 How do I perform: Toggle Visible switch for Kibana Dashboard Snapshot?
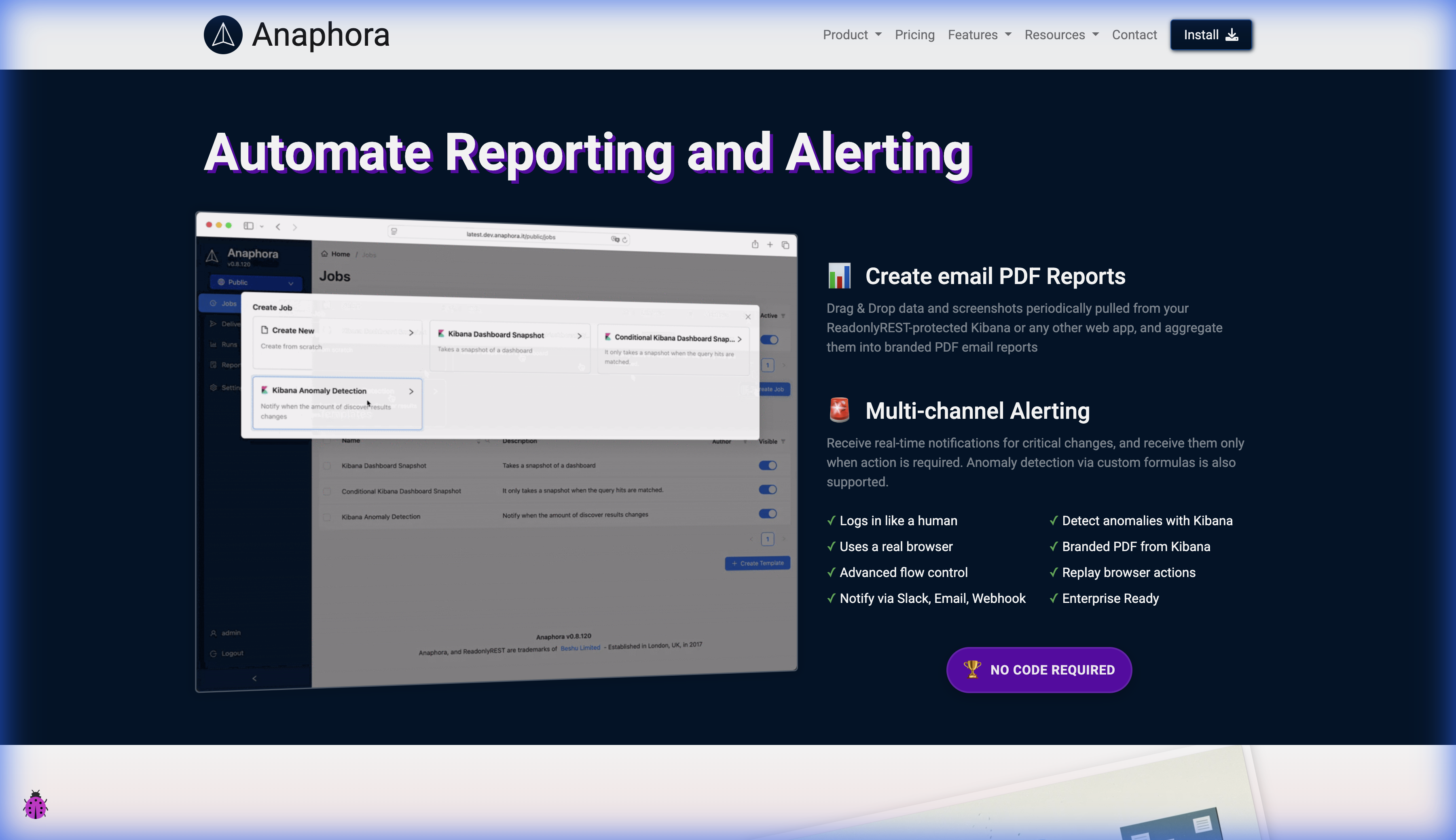tap(768, 465)
